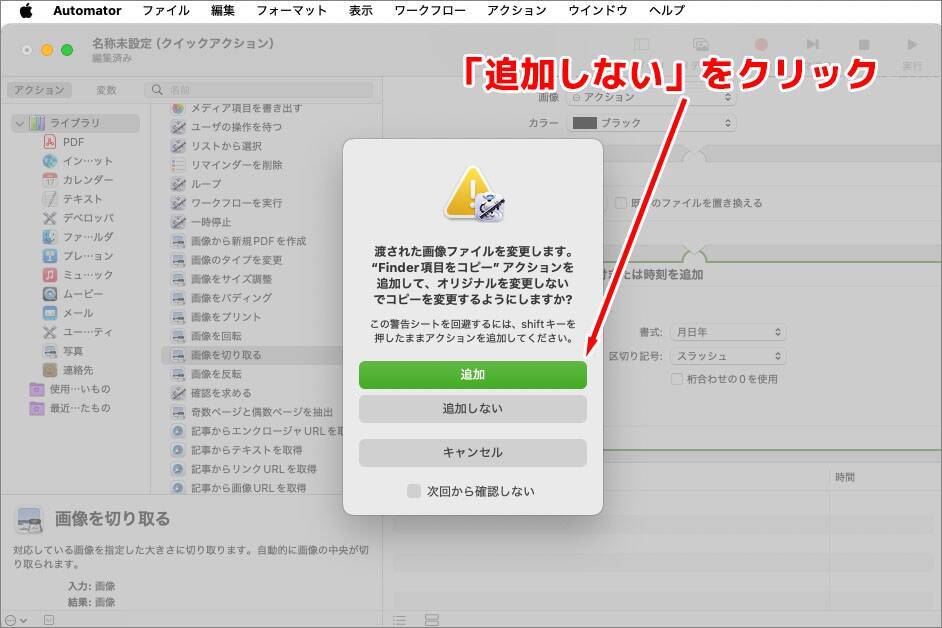This screenshot has width=942, height=628.
Task: Select the カレンダー category icon
Action: 50,180
